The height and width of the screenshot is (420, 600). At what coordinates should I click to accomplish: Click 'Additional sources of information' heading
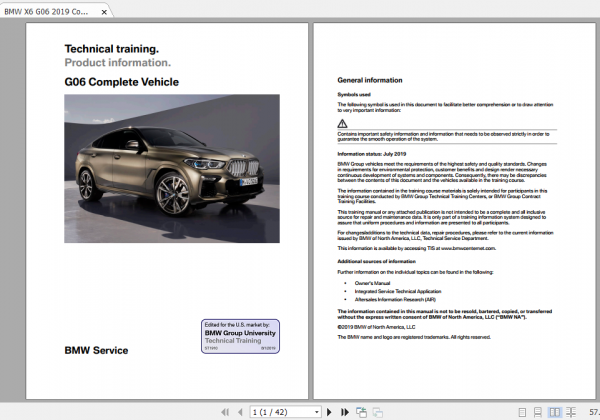(377, 262)
